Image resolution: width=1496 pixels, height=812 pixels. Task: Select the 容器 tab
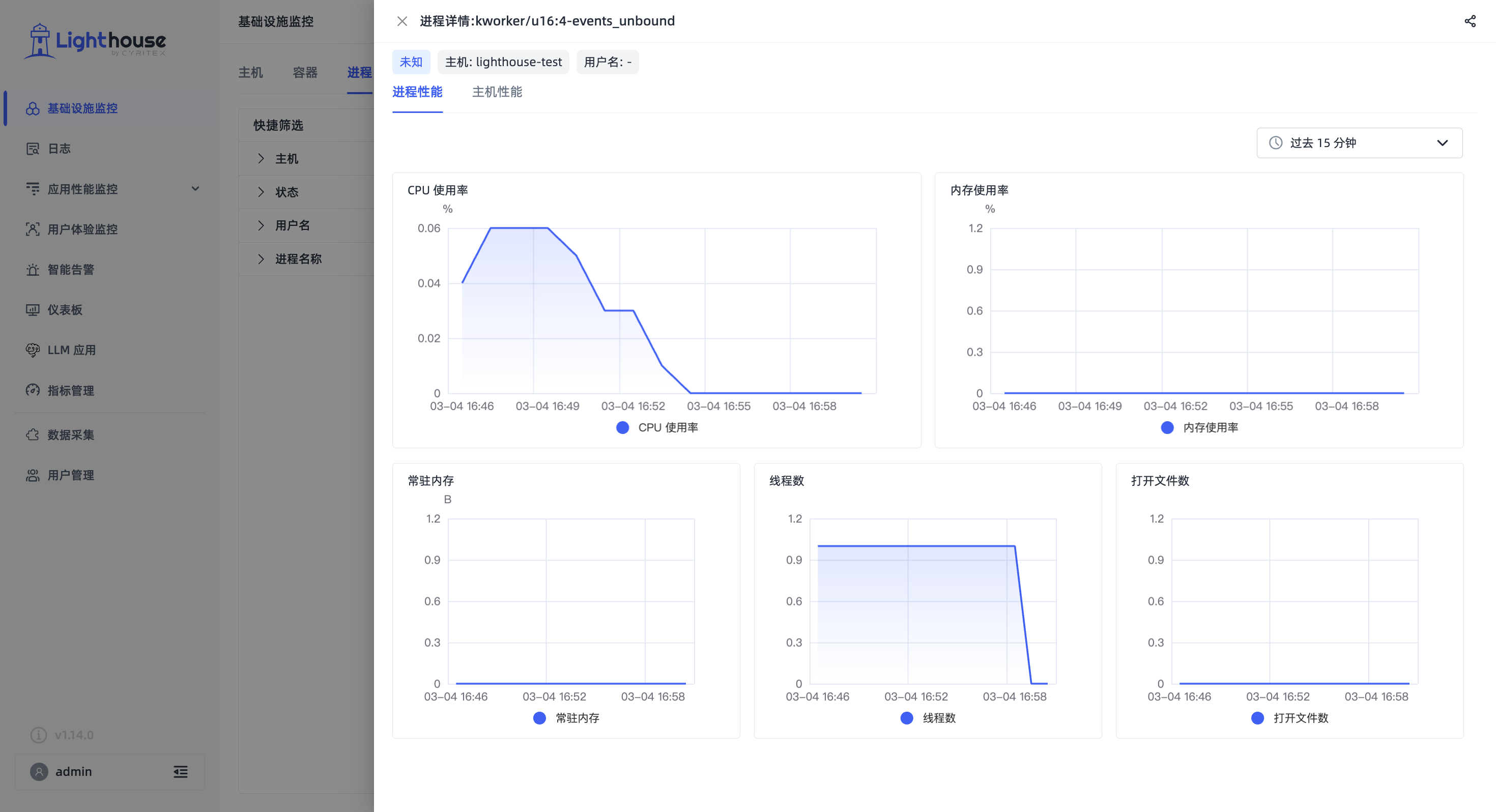[x=305, y=73]
